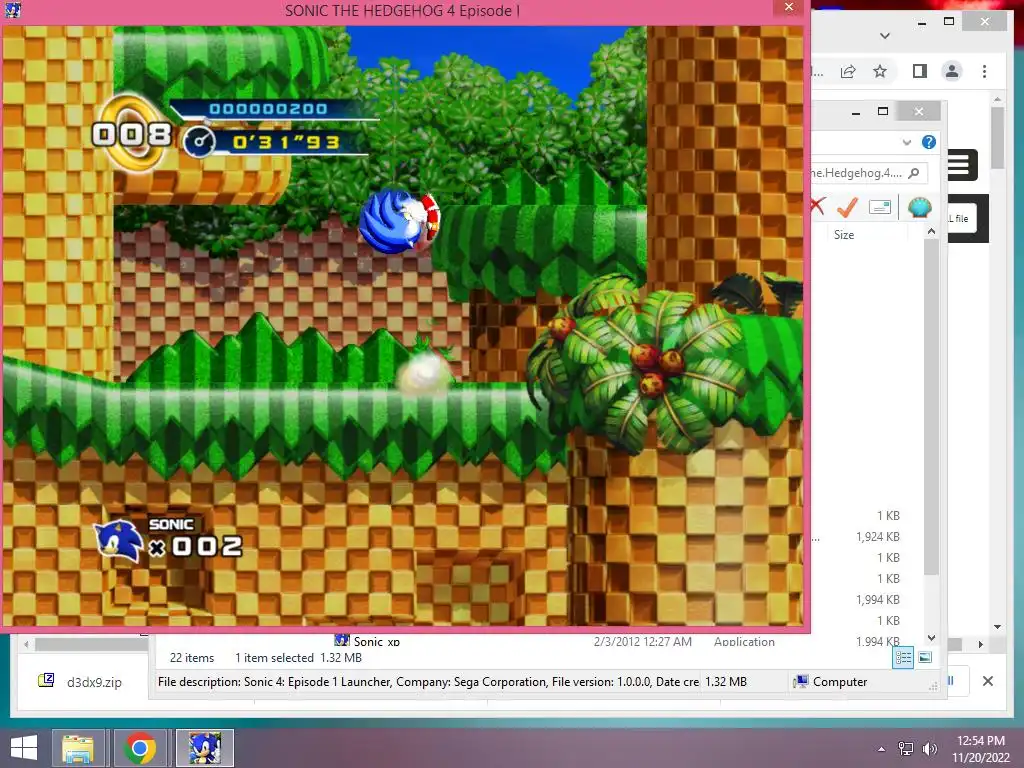
Task: Expand the Explorer ribbon chevron
Action: tap(906, 142)
